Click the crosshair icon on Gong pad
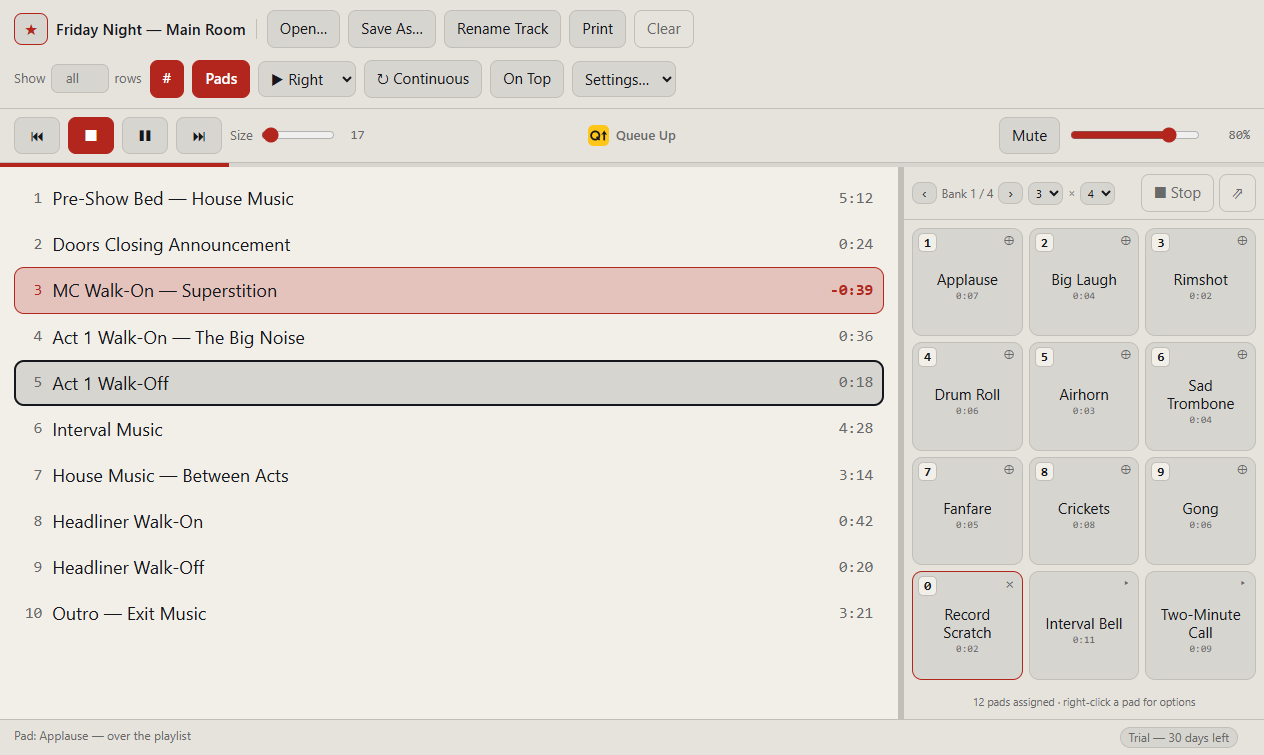 (1242, 469)
